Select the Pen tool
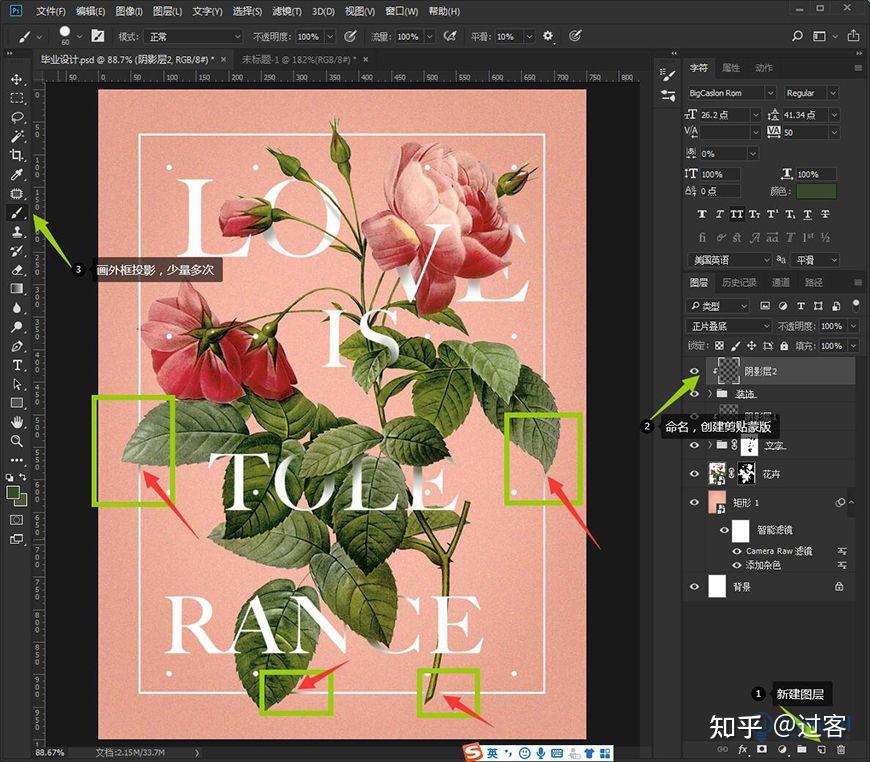 click(17, 346)
